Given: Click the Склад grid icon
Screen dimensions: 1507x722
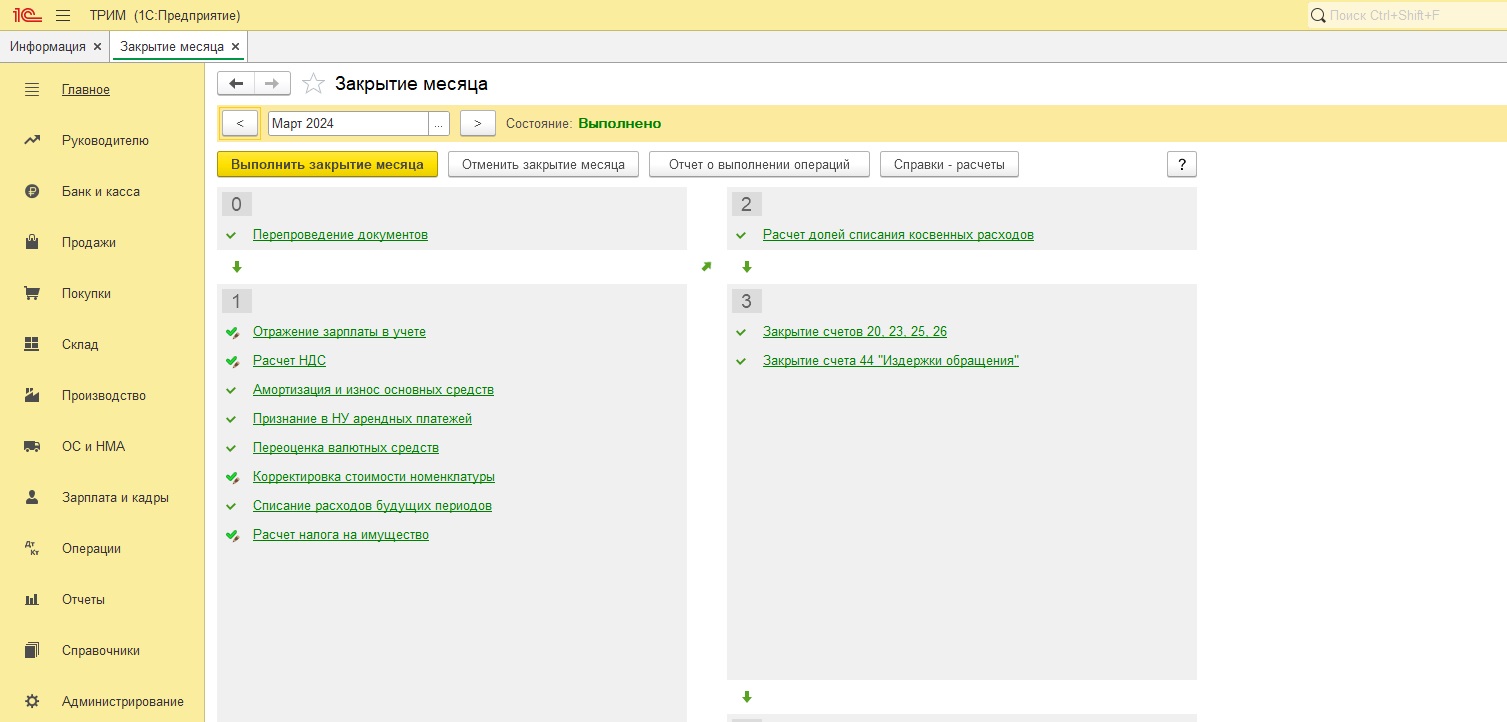Looking at the screenshot, I should [x=32, y=345].
